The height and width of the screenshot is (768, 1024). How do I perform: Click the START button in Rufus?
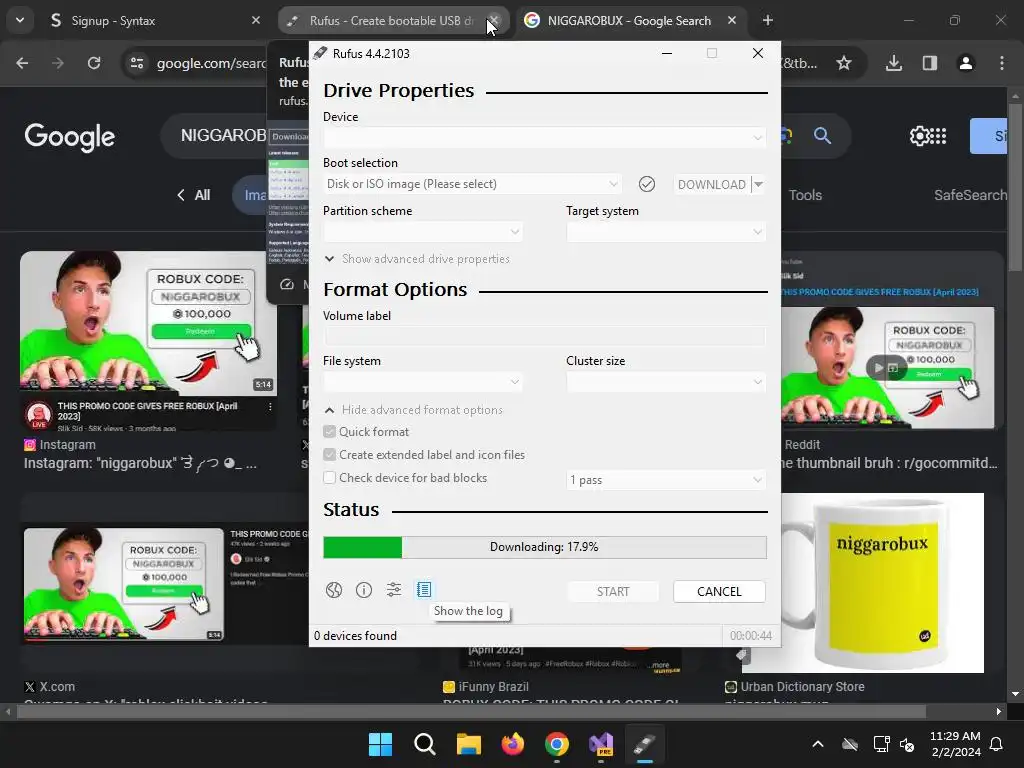pyautogui.click(x=613, y=592)
